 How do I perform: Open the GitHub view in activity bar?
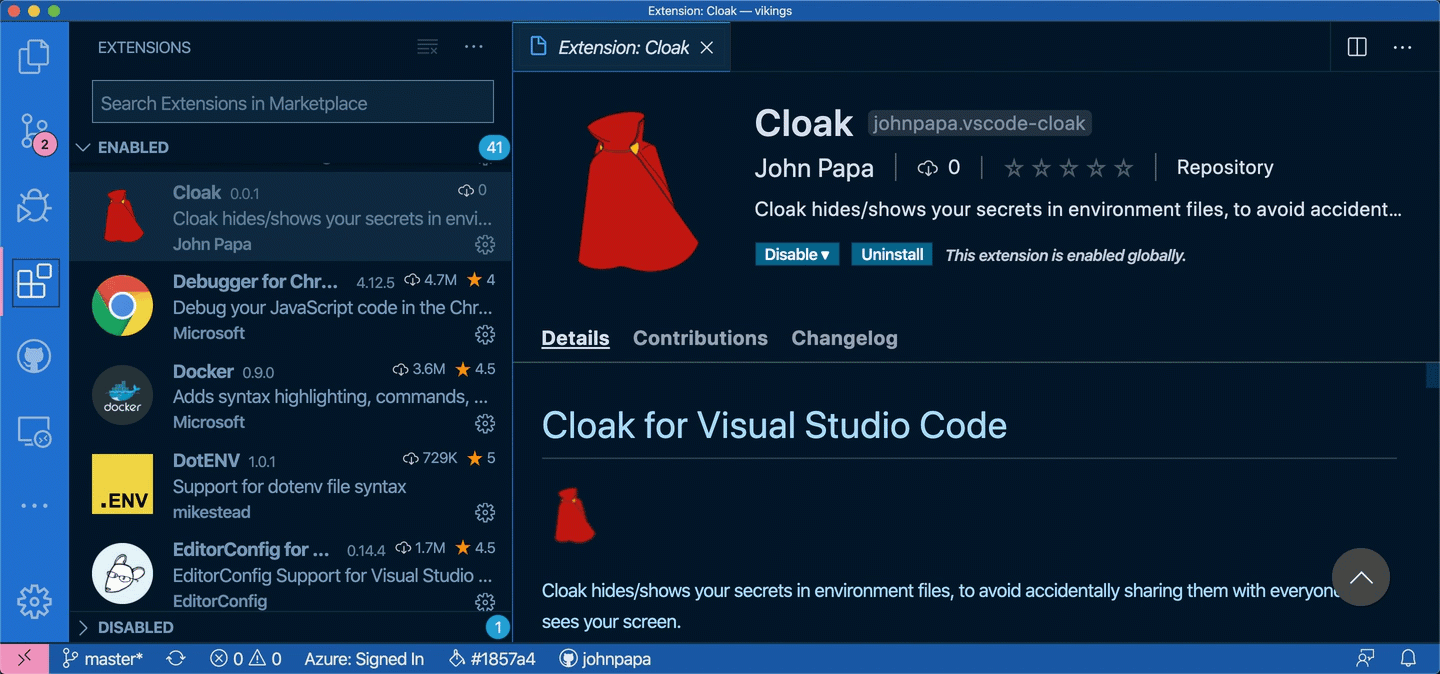point(34,357)
